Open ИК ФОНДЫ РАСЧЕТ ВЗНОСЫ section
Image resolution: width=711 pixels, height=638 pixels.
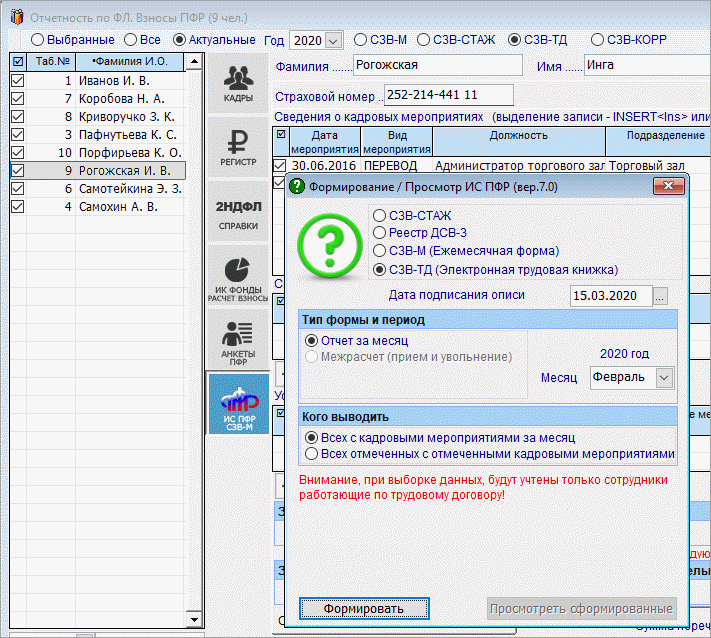tap(238, 275)
